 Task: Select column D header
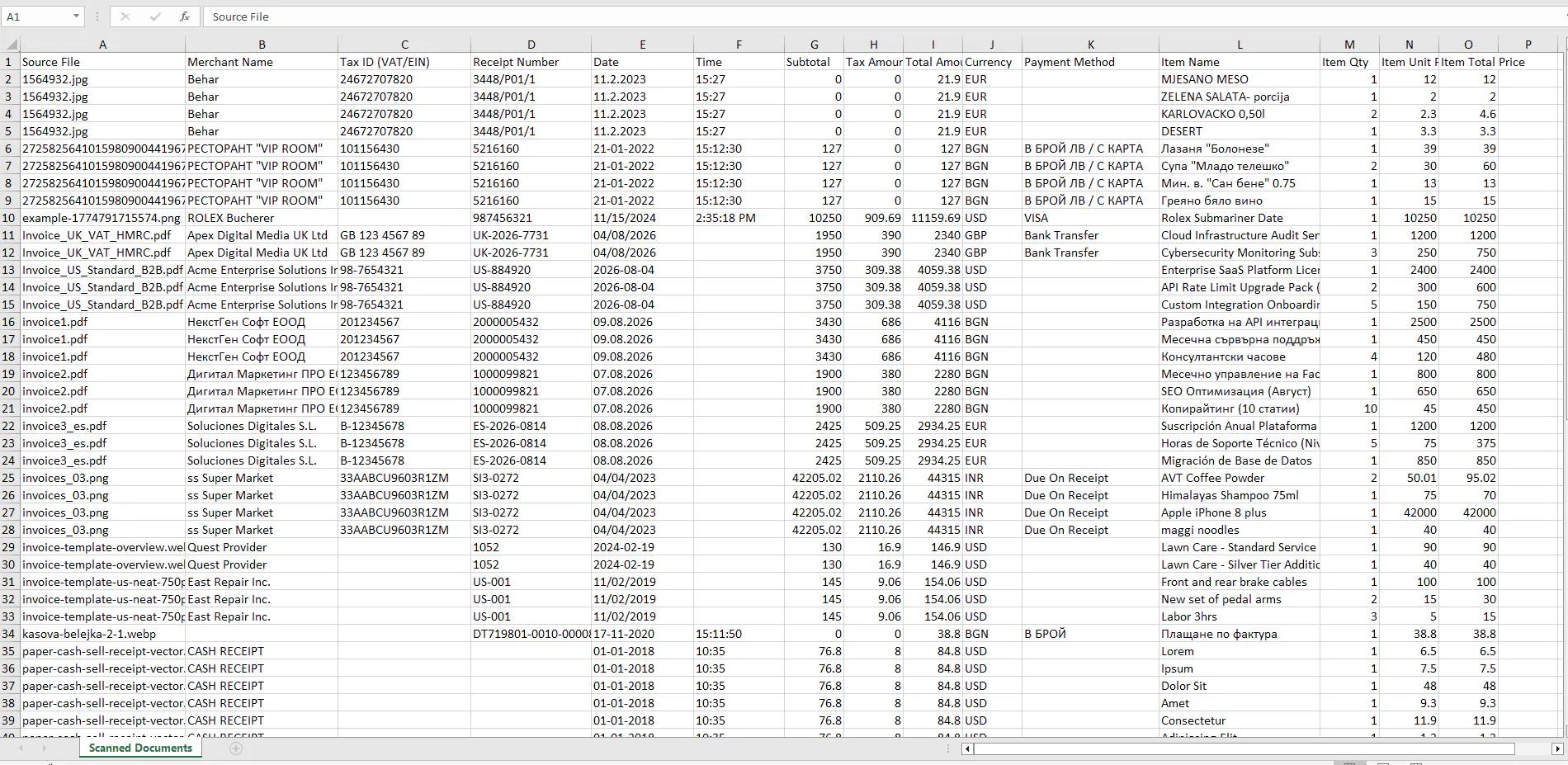tap(531, 45)
